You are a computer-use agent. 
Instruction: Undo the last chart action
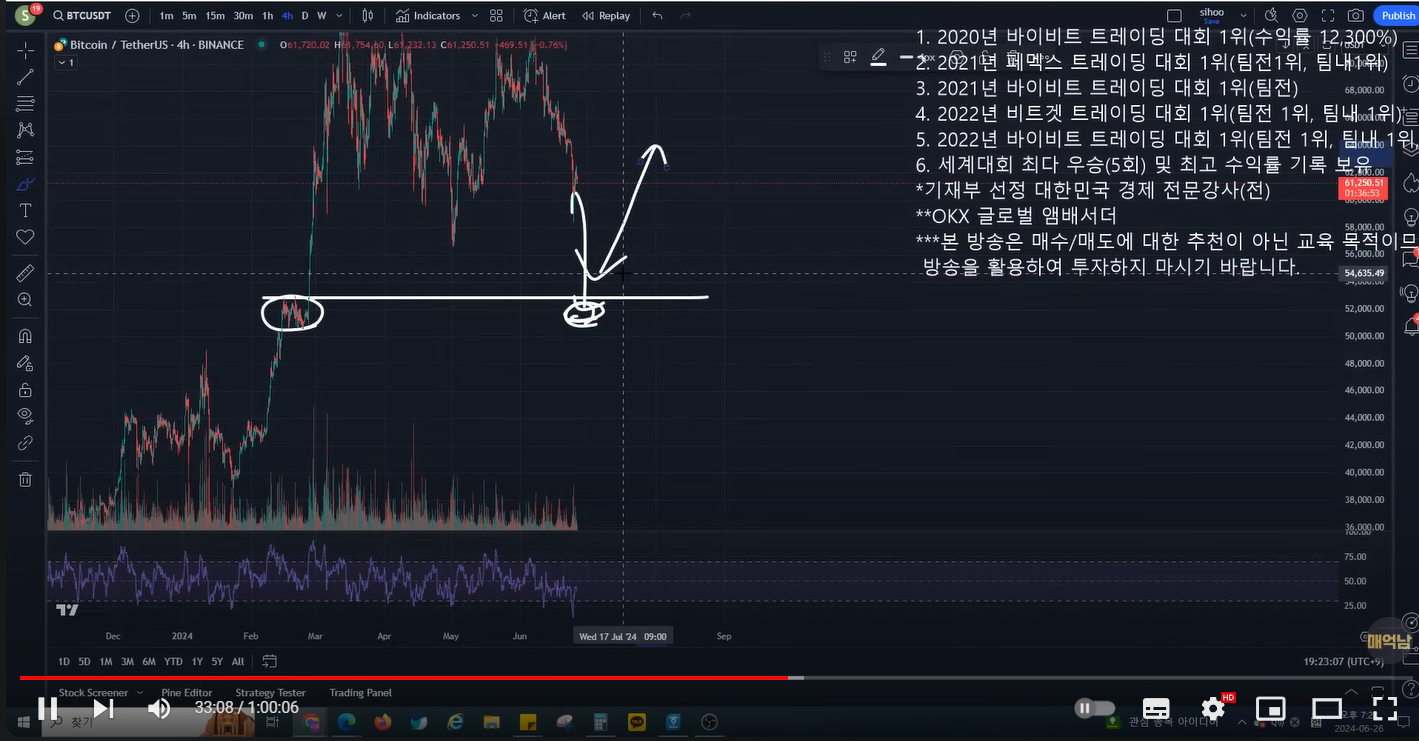point(657,16)
